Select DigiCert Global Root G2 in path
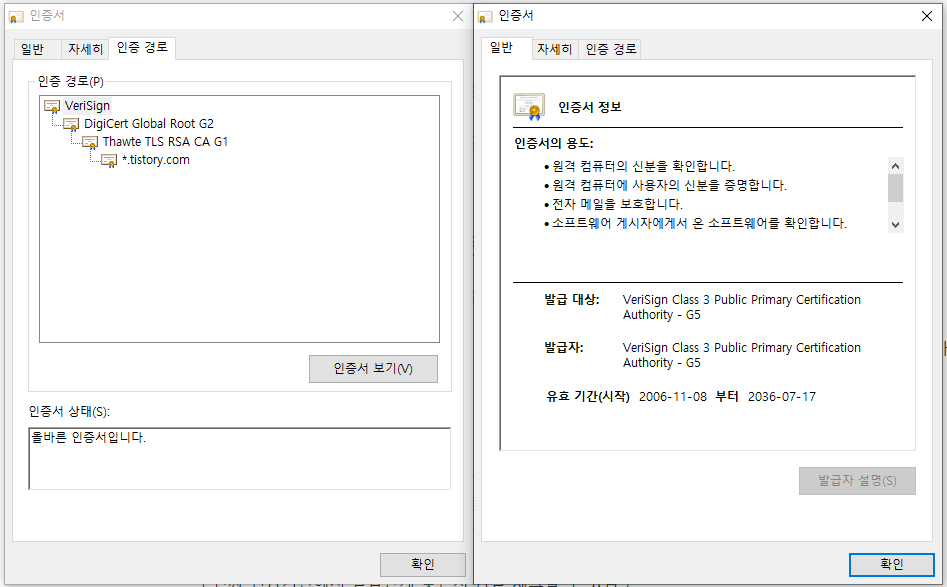947x587 pixels. click(x=149, y=124)
